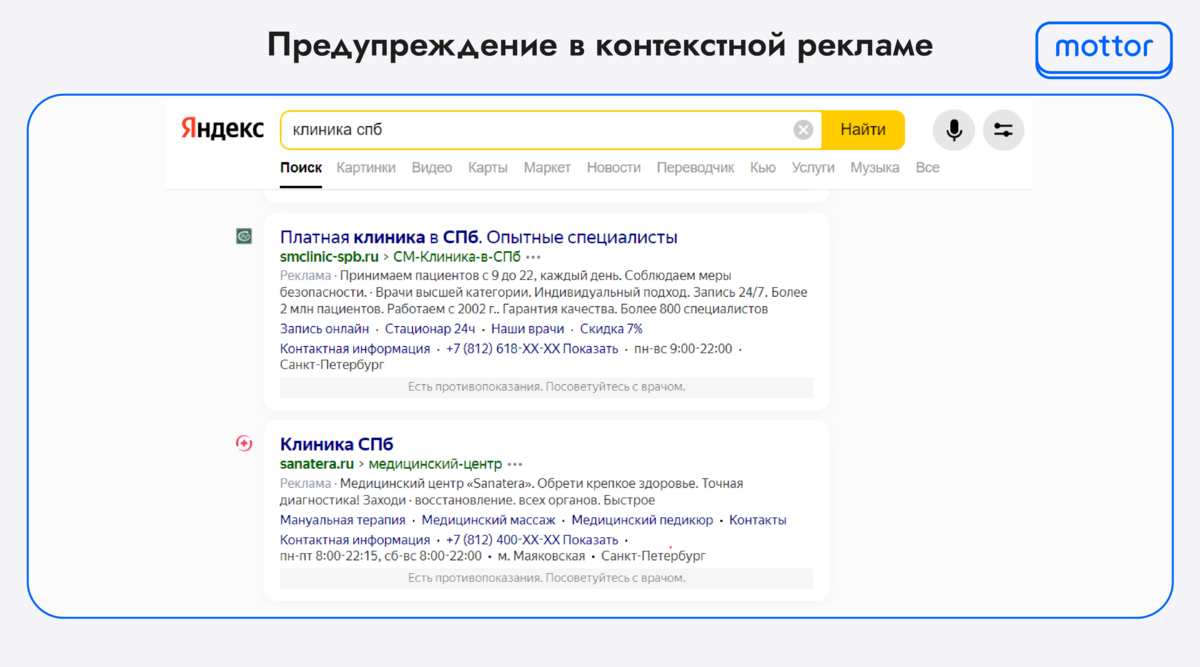Open the Карты tab

point(488,168)
